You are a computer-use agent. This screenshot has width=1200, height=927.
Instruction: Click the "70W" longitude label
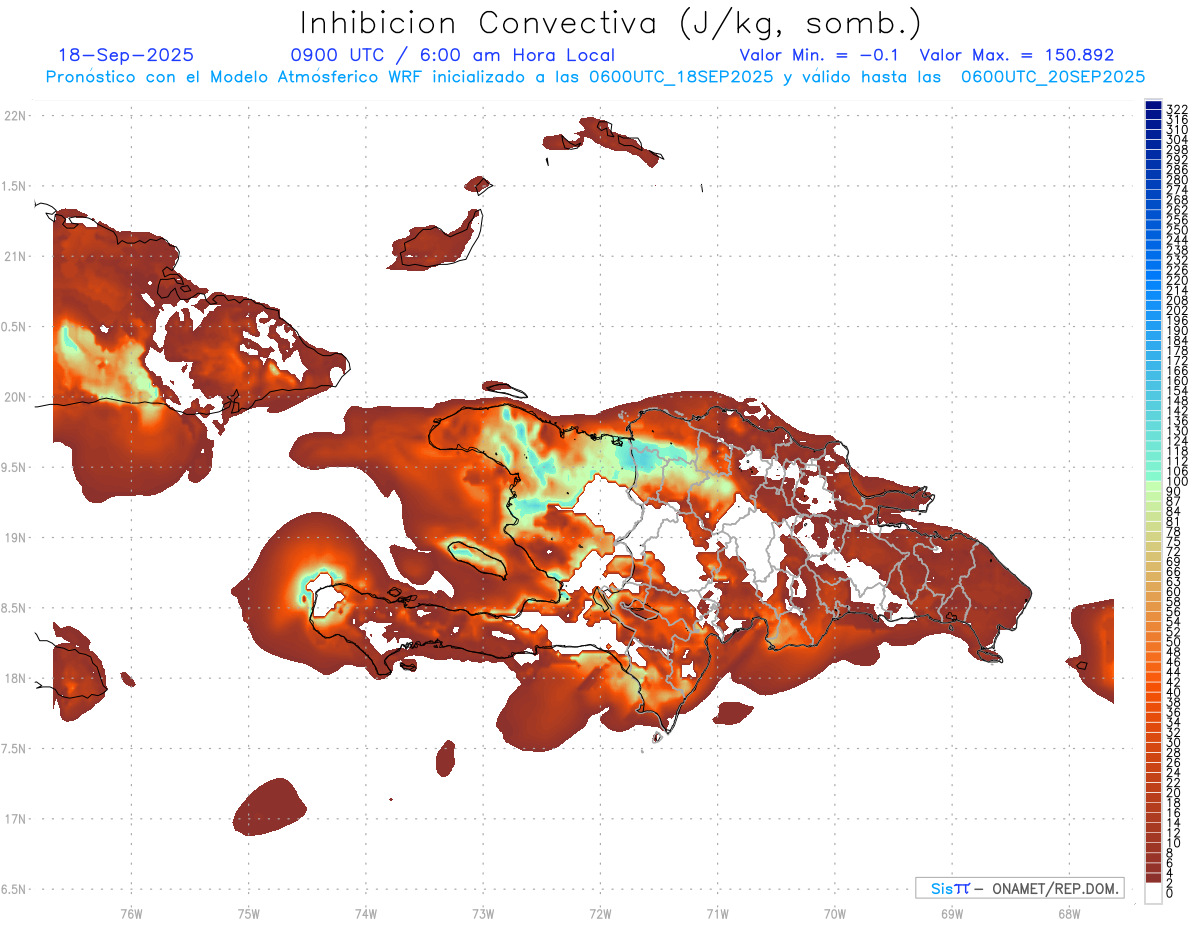(x=835, y=913)
